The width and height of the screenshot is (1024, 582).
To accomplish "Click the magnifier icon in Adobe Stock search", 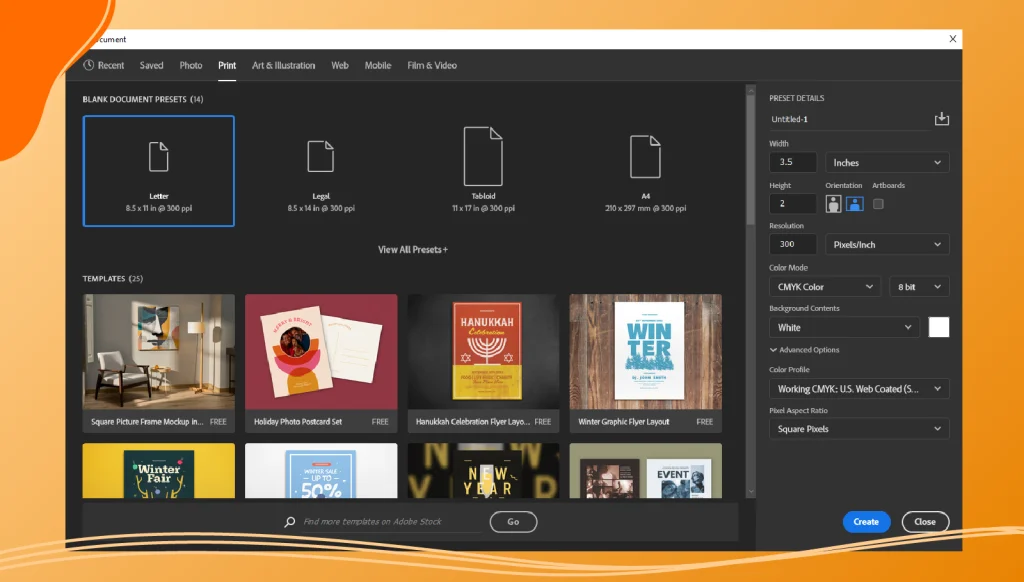I will [x=289, y=522].
